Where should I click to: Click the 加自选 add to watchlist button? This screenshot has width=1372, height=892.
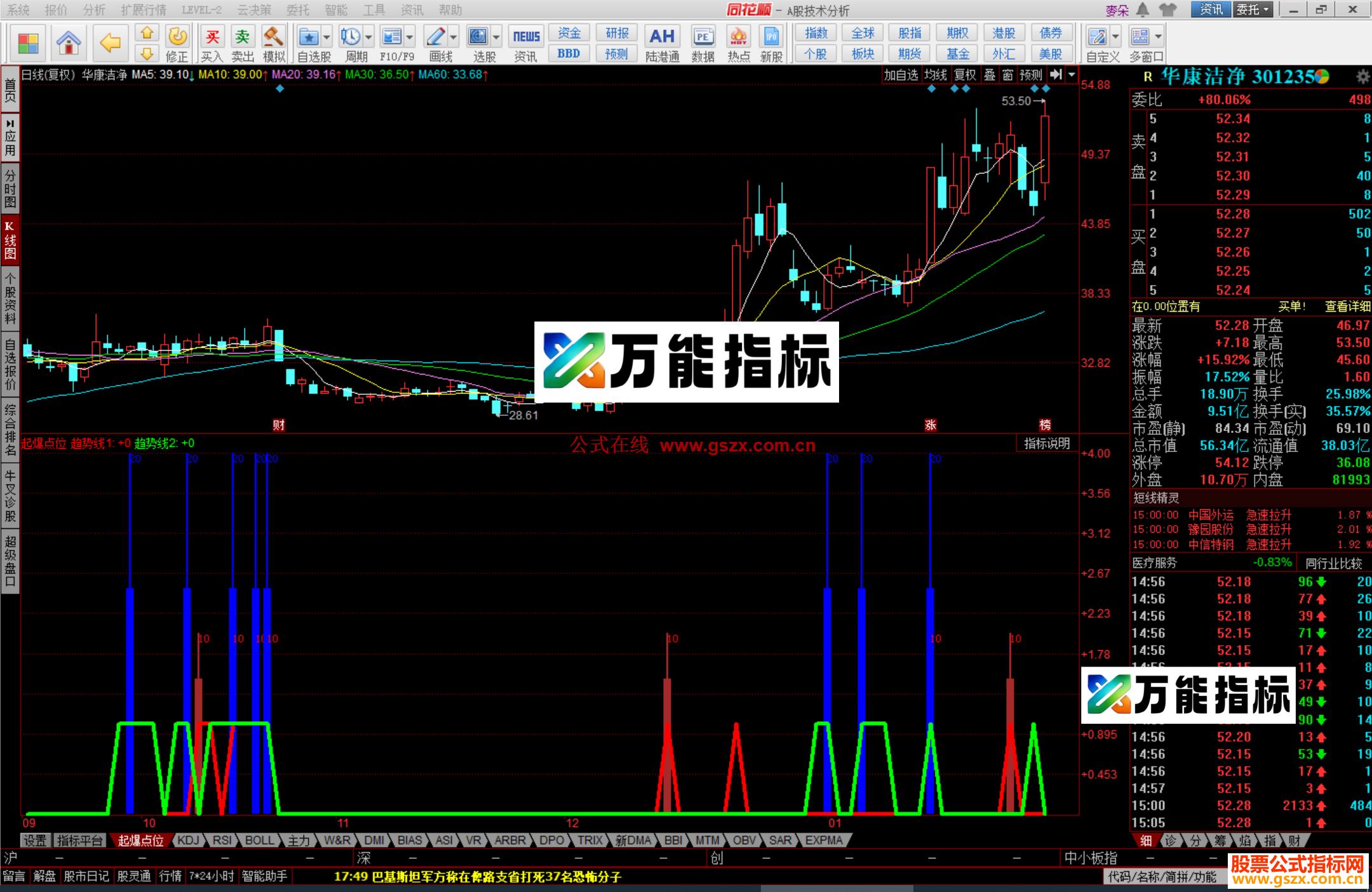click(x=901, y=74)
